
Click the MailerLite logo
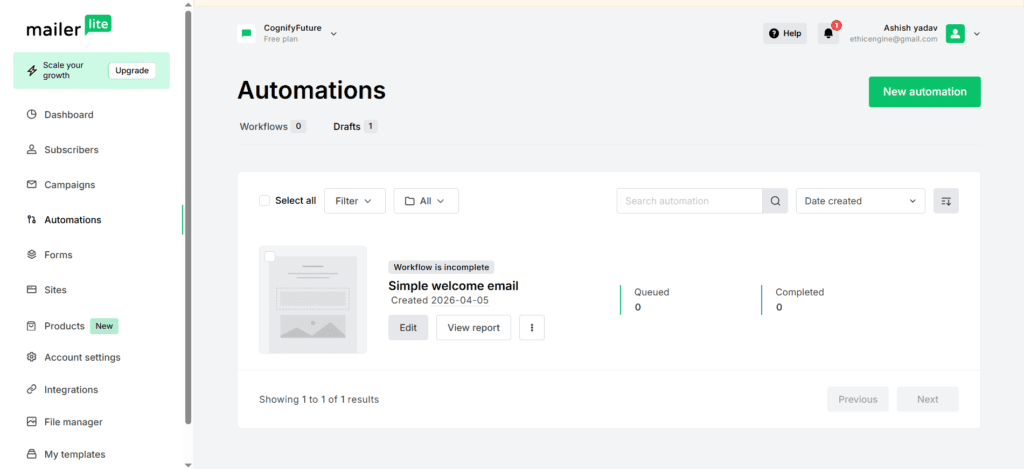pos(69,27)
